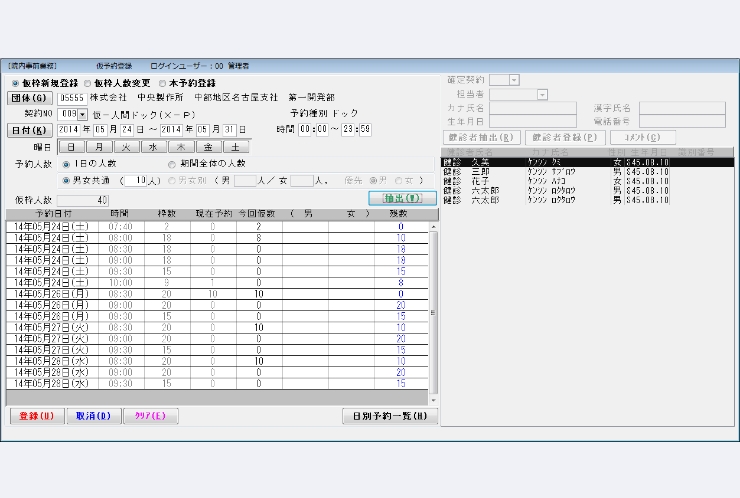
Task: Select the 仮枠新規登録 radio option
Action: point(16,84)
